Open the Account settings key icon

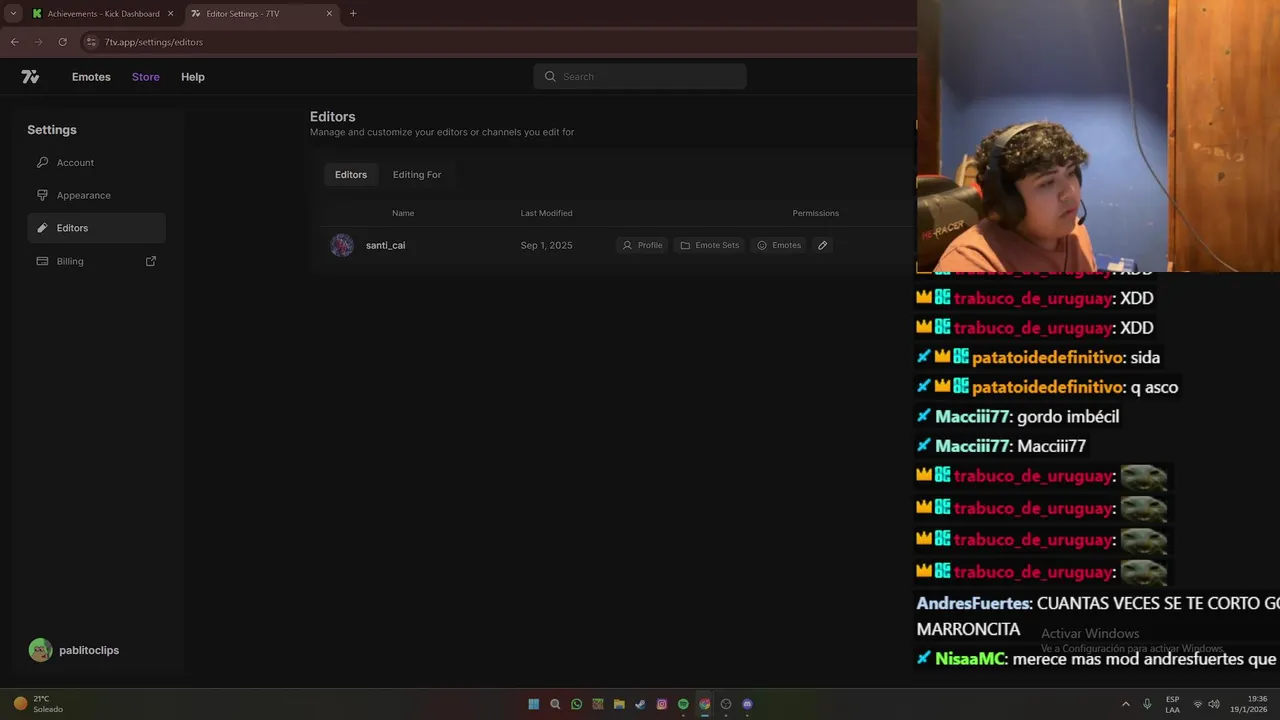[42, 162]
